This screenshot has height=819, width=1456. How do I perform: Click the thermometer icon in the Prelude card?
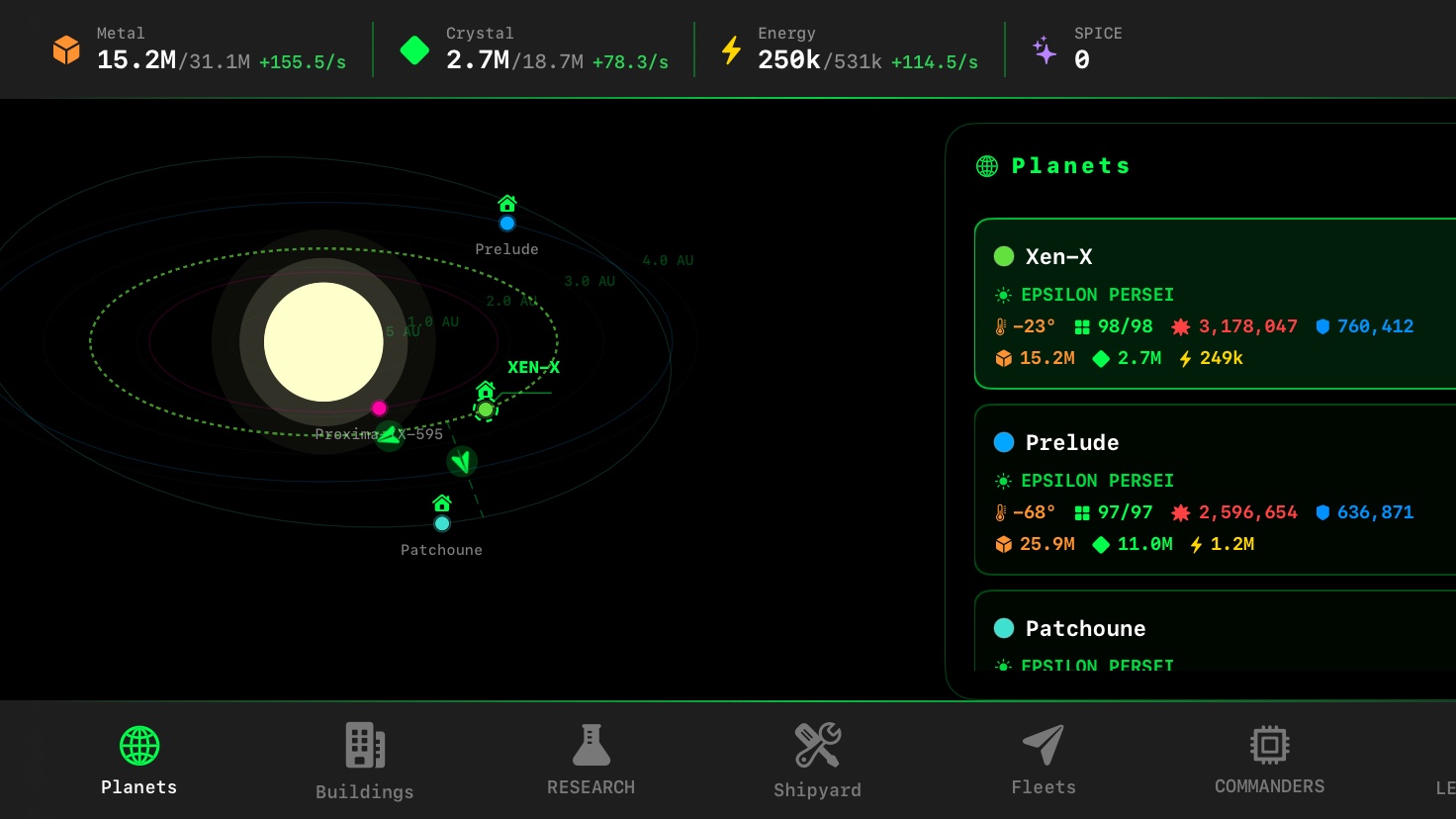tap(1001, 512)
